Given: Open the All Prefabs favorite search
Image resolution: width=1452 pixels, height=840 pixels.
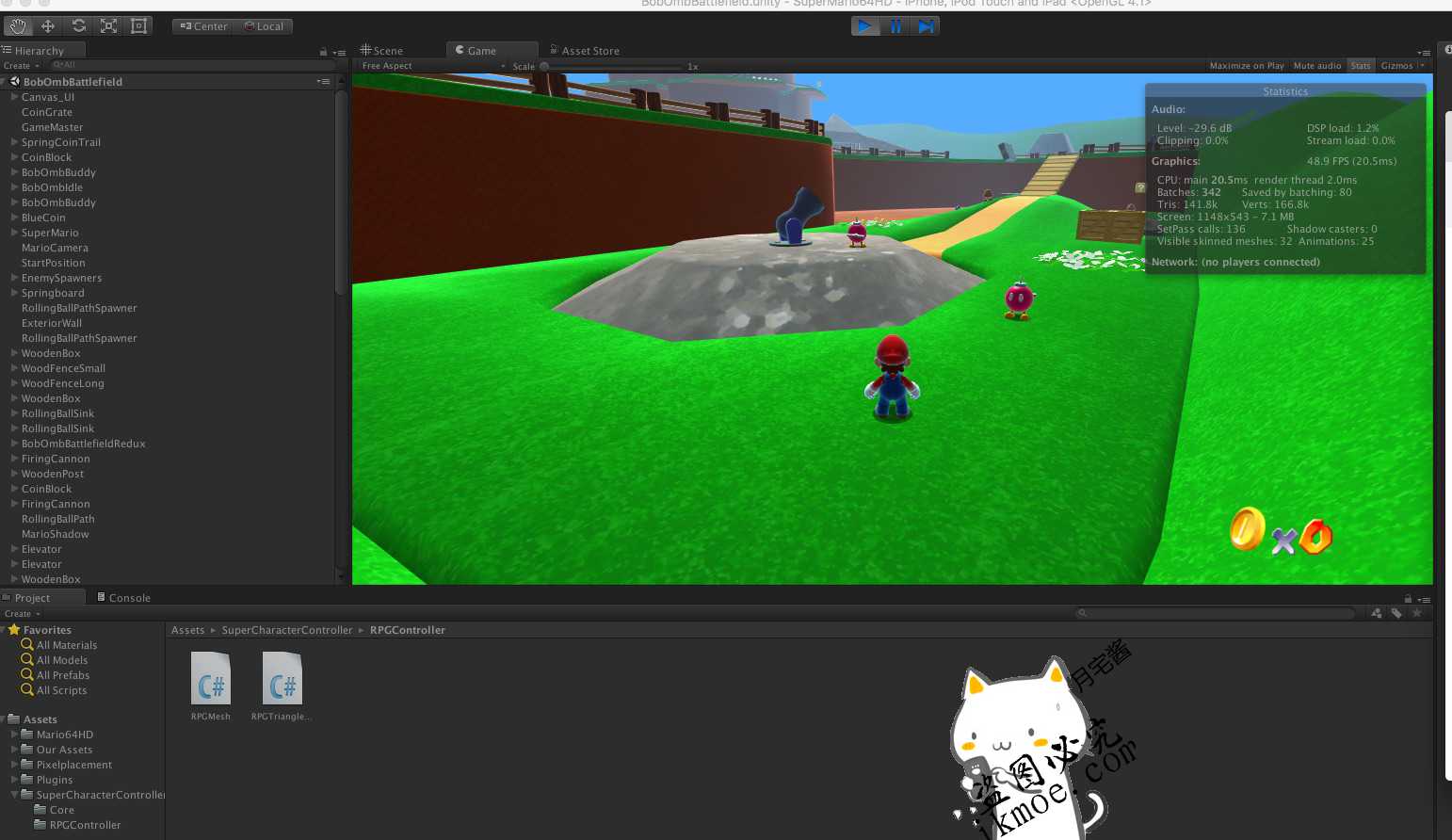Looking at the screenshot, I should [x=55, y=675].
